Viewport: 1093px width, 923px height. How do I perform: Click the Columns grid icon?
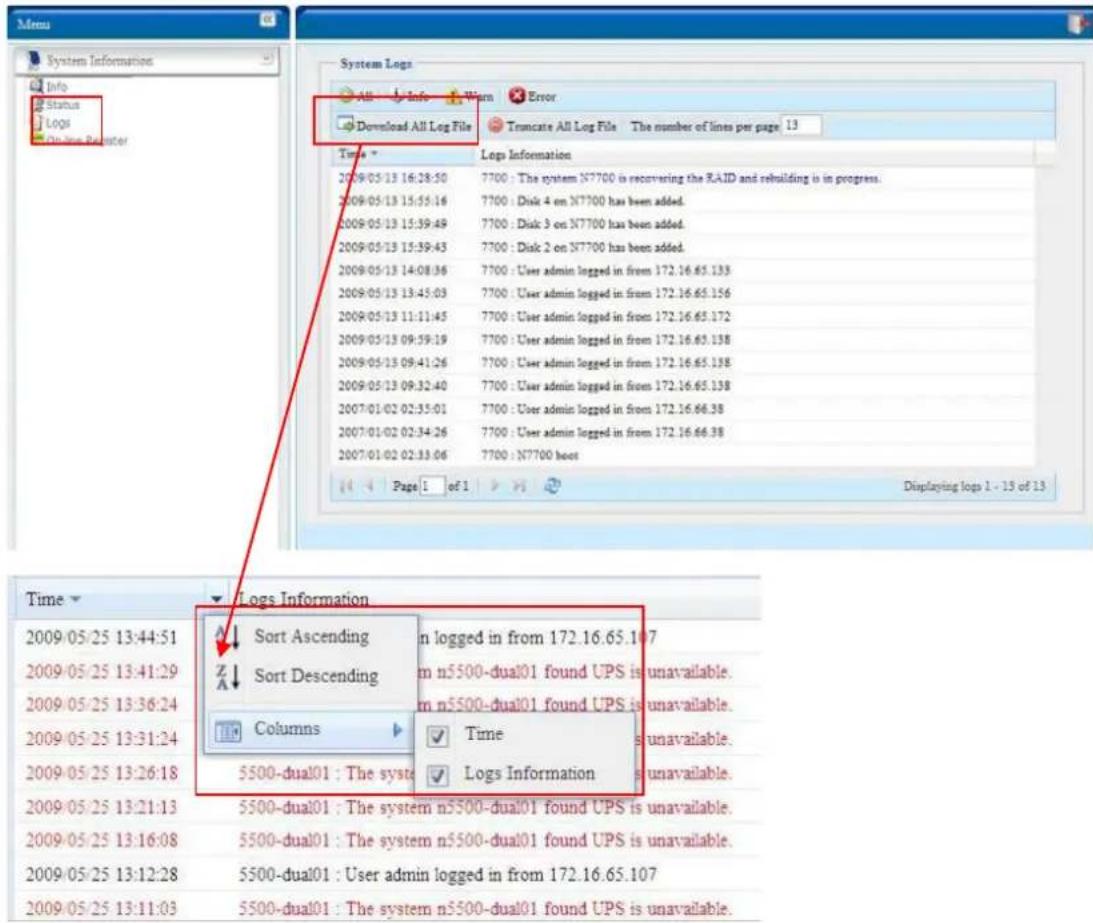228,731
